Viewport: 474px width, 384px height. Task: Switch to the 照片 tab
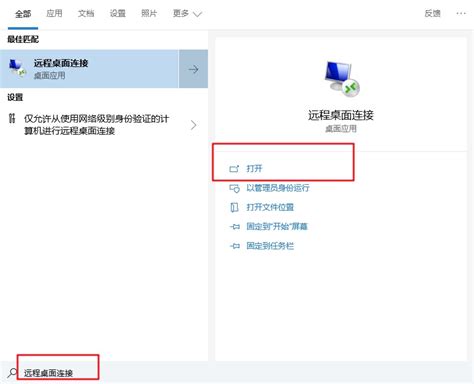pos(149,13)
